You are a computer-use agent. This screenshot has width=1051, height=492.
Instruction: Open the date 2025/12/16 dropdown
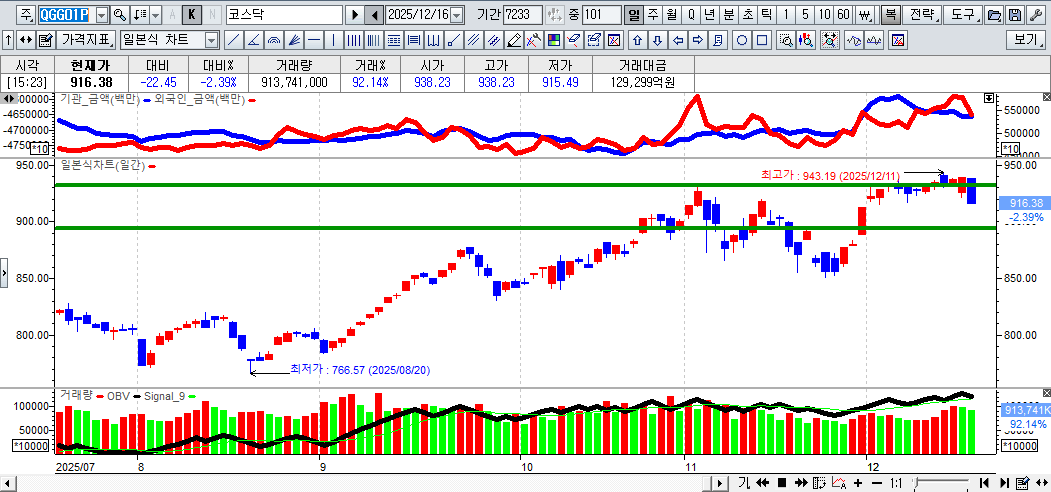[x=457, y=15]
